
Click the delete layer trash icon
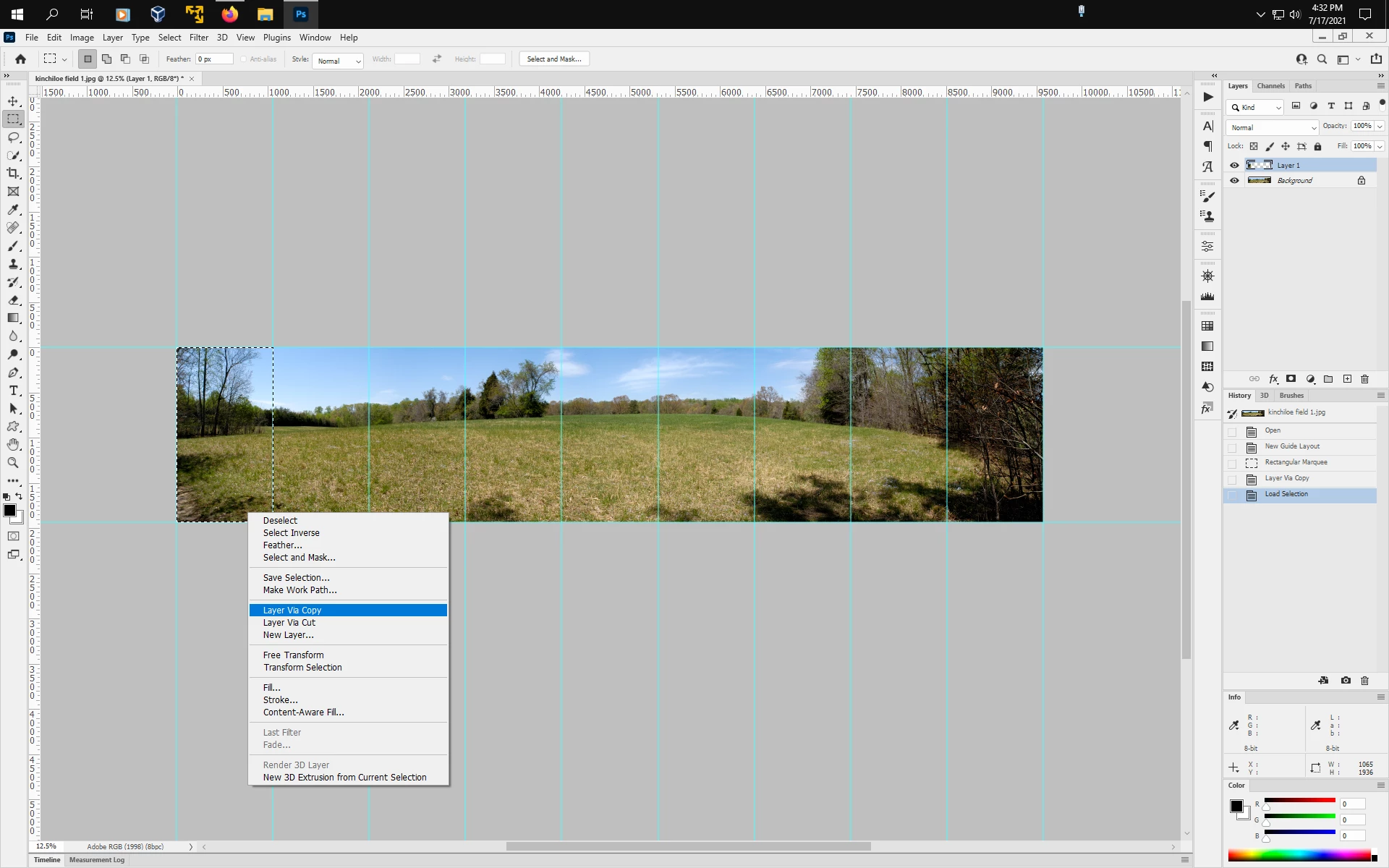tap(1365, 379)
